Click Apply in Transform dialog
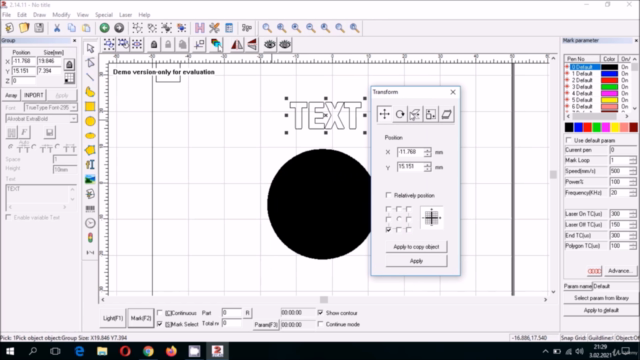Viewport: 640px width, 360px height. [x=416, y=261]
